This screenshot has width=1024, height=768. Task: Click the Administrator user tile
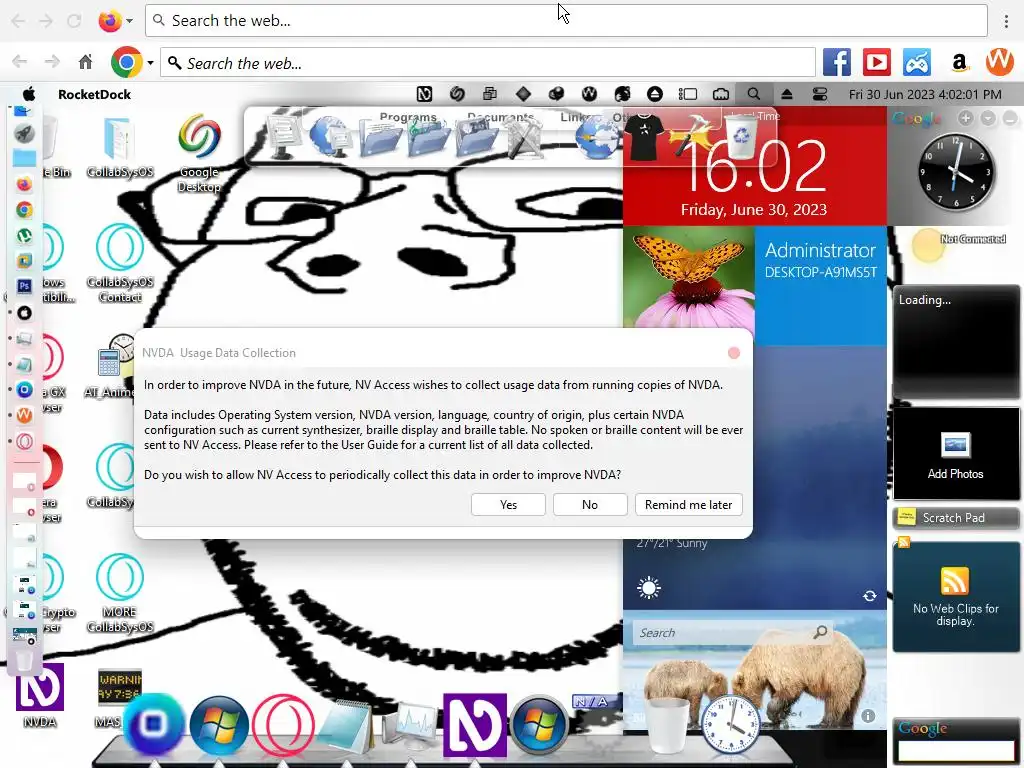pyautogui.click(x=821, y=285)
